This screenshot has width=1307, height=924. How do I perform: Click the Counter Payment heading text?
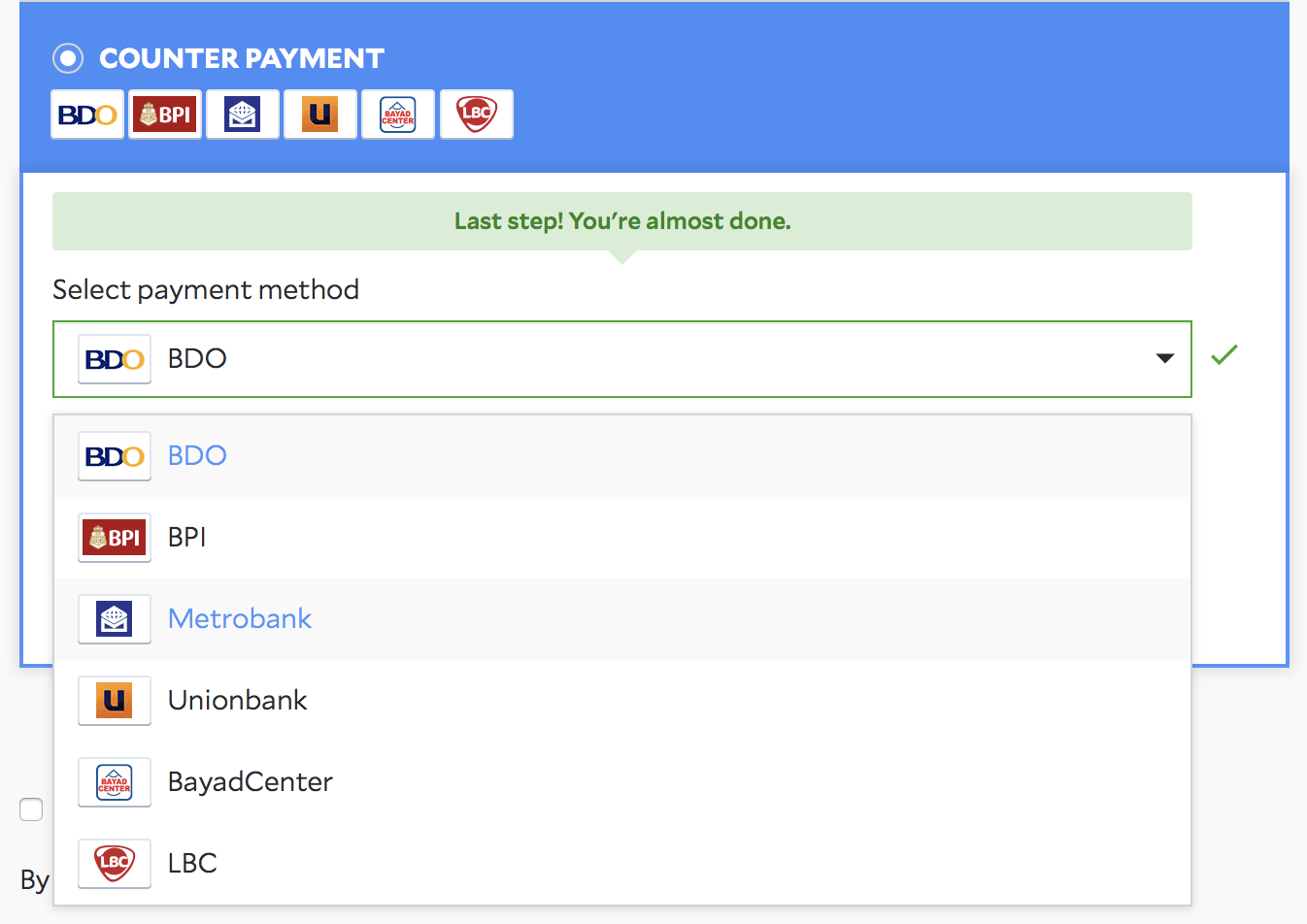pos(242,58)
